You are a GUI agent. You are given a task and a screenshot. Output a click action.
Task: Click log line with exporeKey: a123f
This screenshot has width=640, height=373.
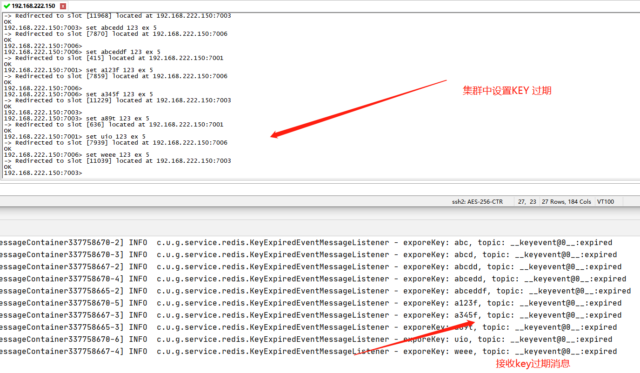point(311,303)
